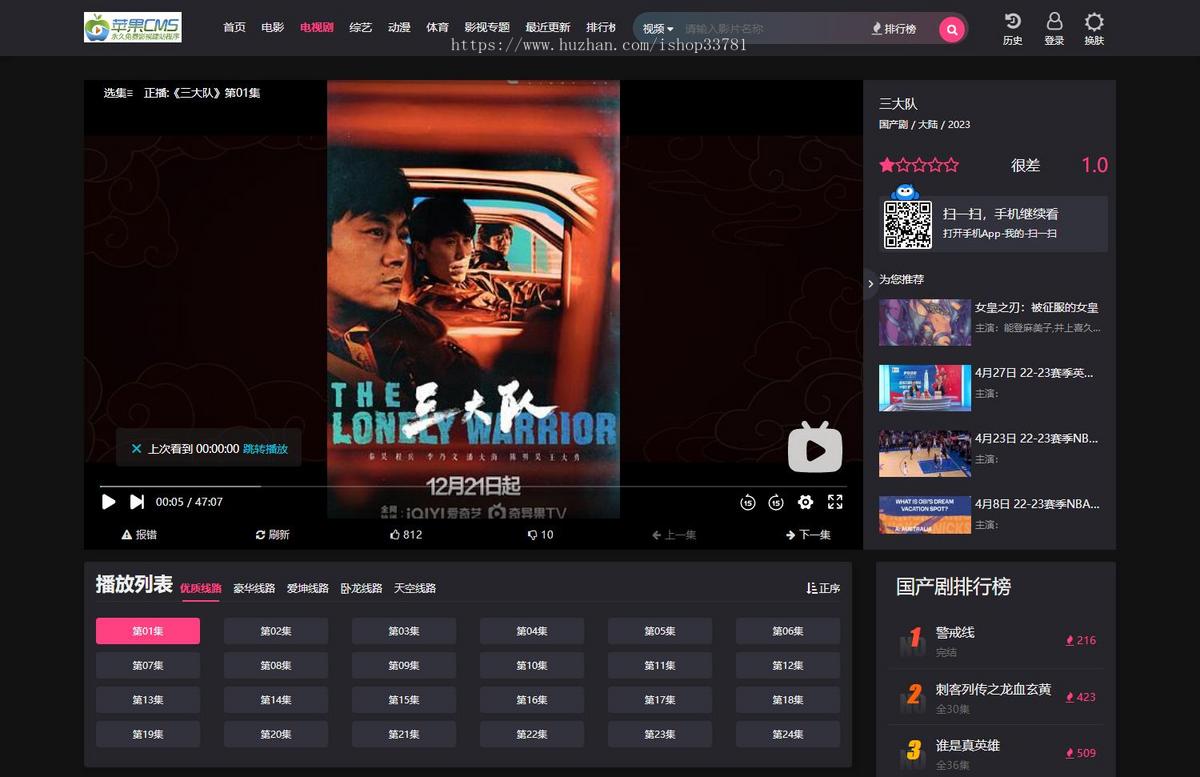Open player settings gear

tap(805, 502)
